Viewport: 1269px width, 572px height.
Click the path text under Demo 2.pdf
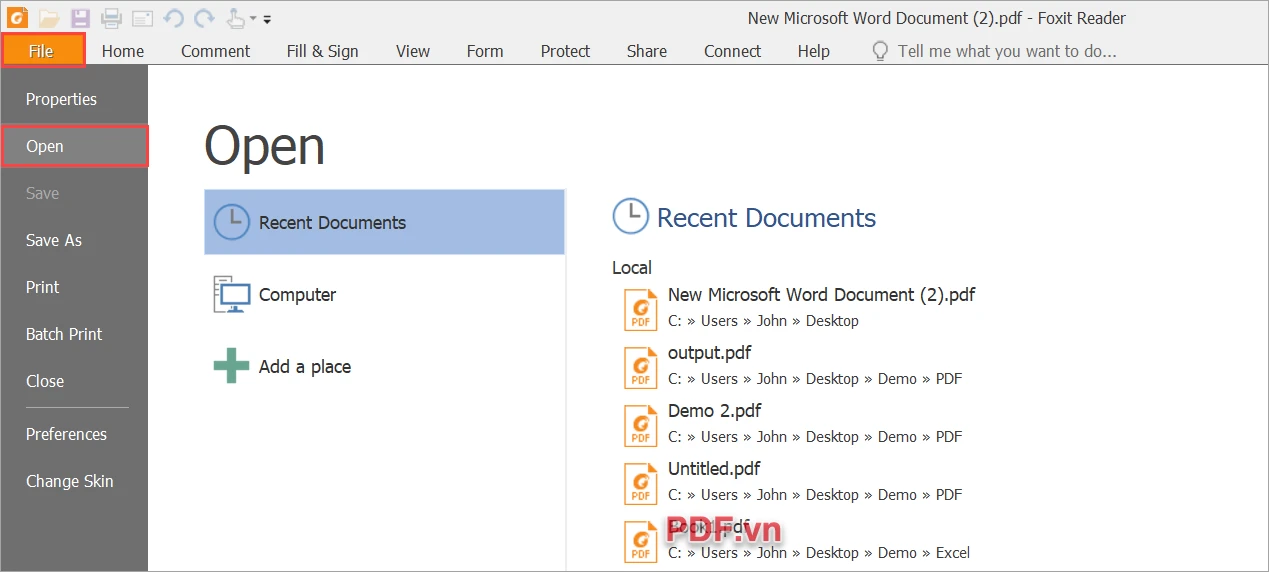coord(815,437)
